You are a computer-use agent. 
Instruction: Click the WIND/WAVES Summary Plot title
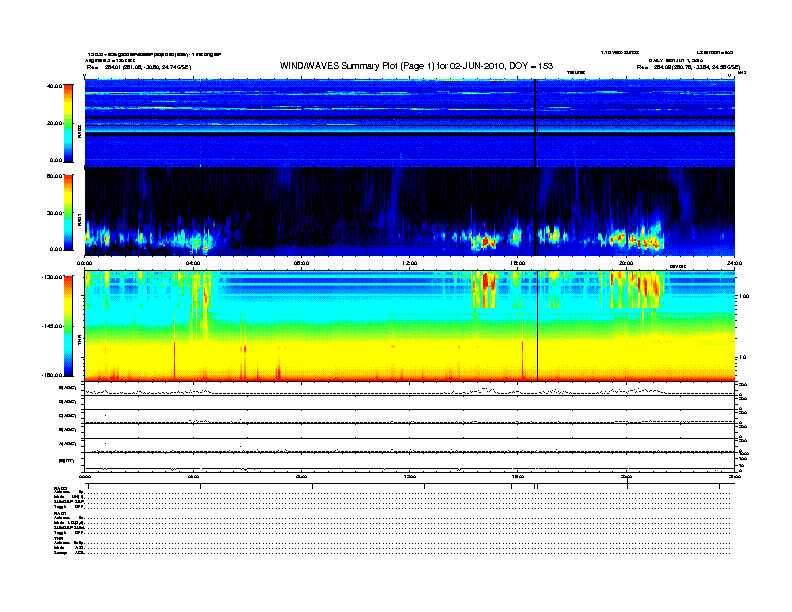(x=416, y=66)
